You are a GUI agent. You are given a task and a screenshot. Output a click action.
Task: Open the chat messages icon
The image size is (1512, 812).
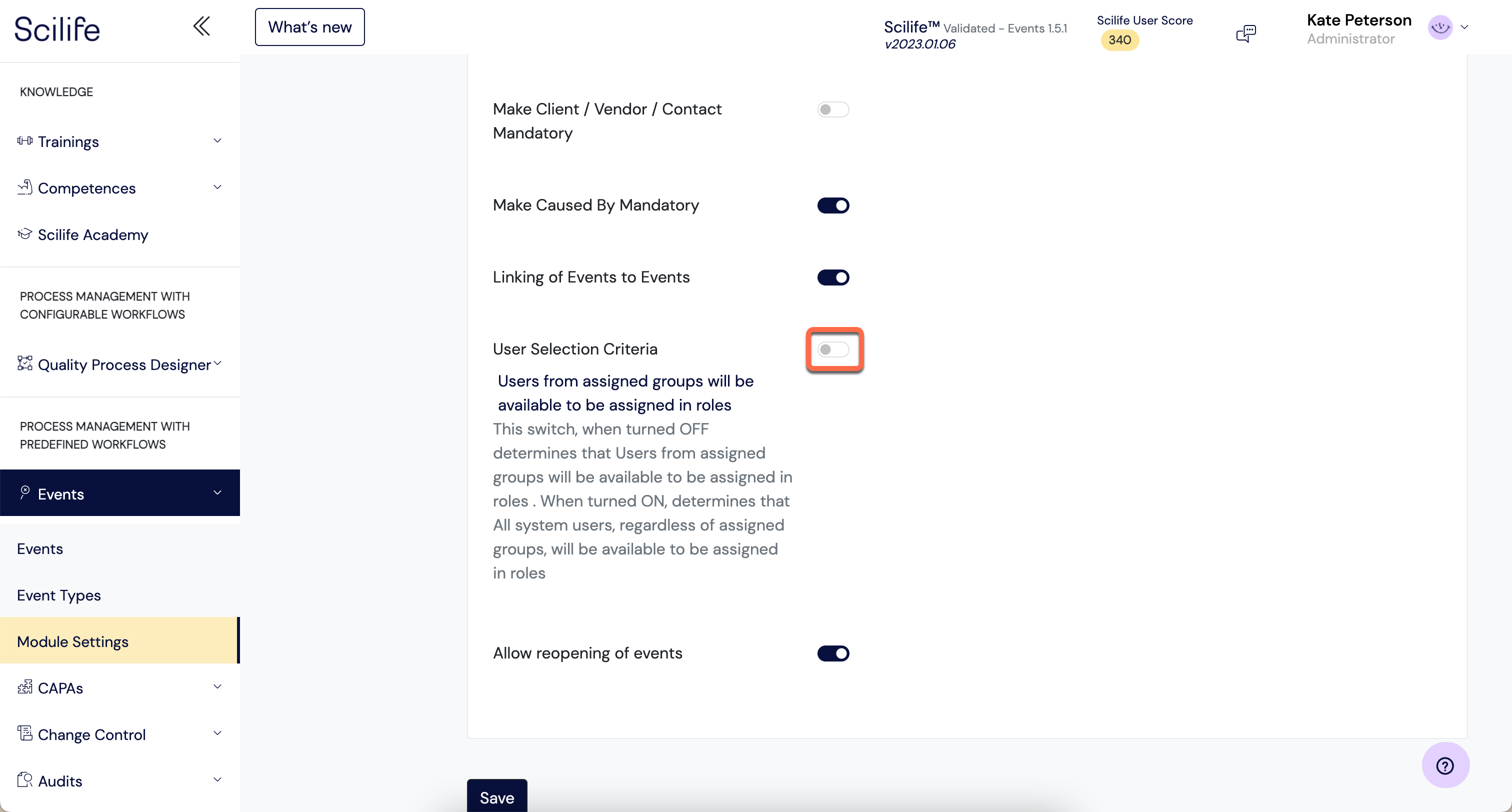coord(1246,33)
